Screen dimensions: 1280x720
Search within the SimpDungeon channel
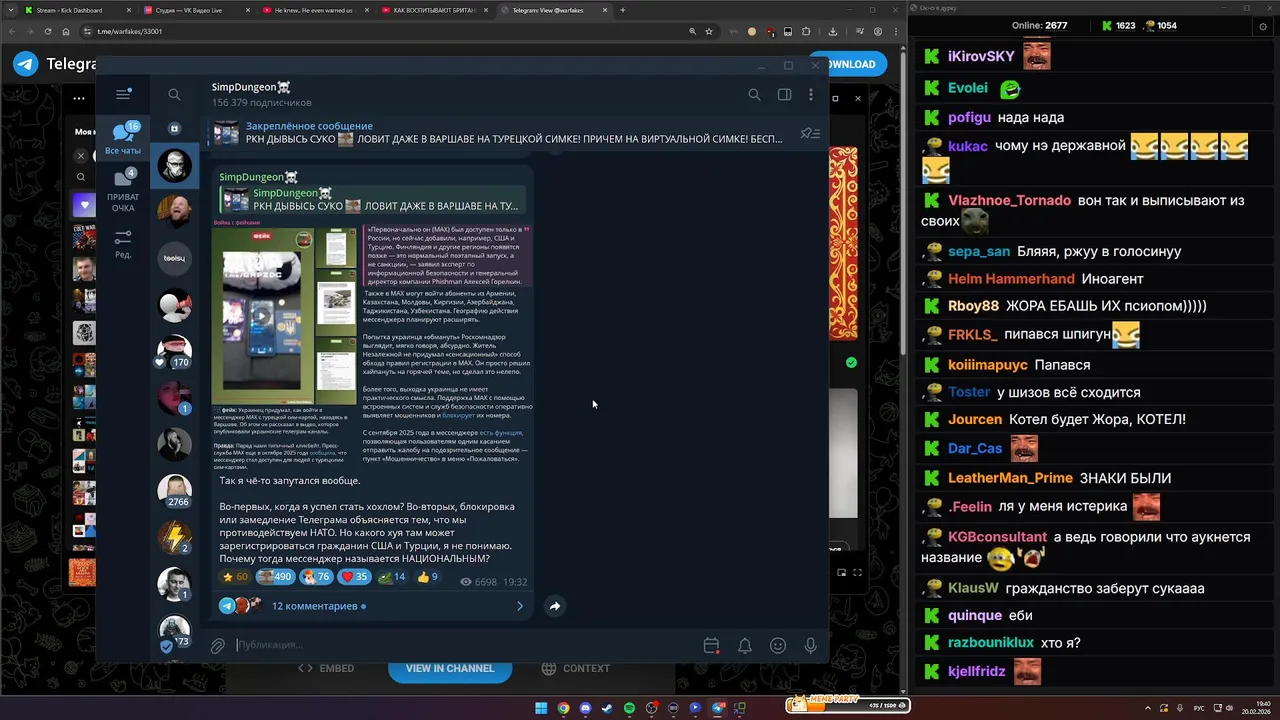tap(754, 94)
